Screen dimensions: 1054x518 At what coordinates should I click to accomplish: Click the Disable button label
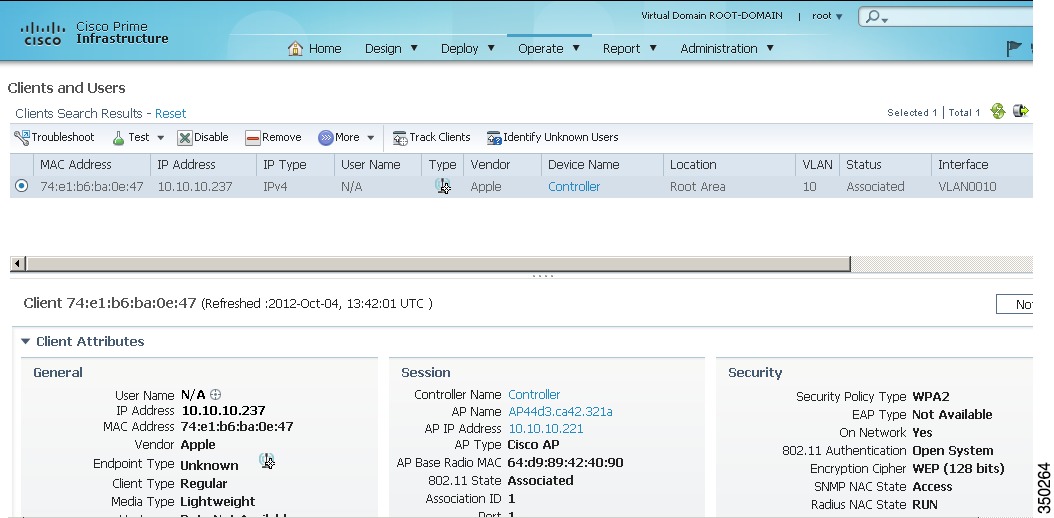(x=211, y=137)
